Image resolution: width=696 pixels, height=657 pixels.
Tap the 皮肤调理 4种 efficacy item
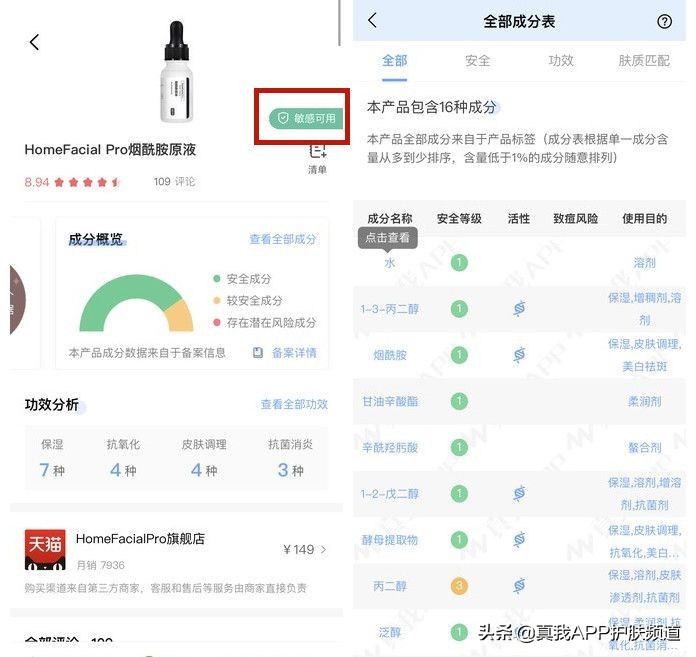tap(204, 458)
